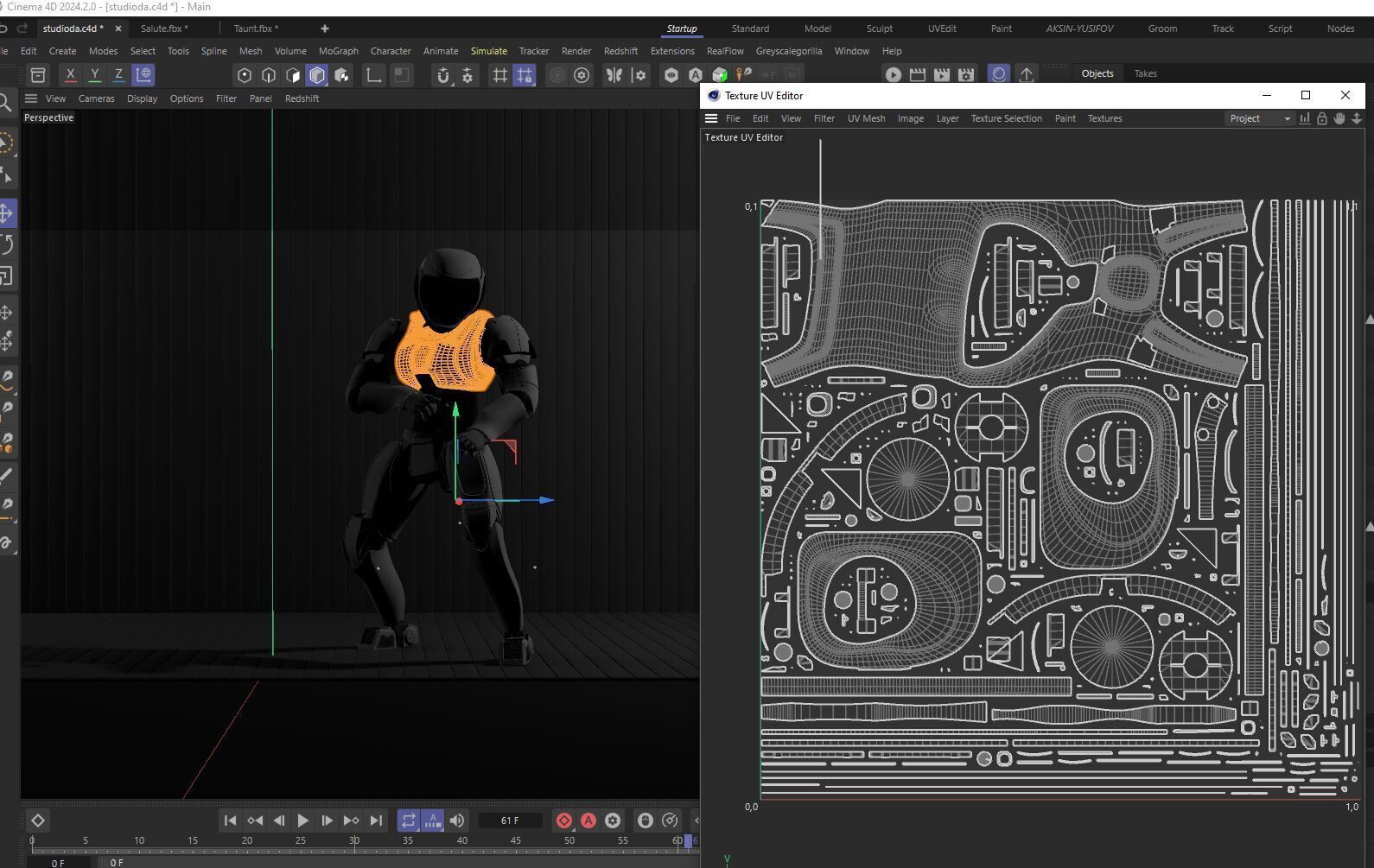Image resolution: width=1374 pixels, height=868 pixels.
Task: Click the histogram icon in UV Editor
Action: [x=1305, y=118]
